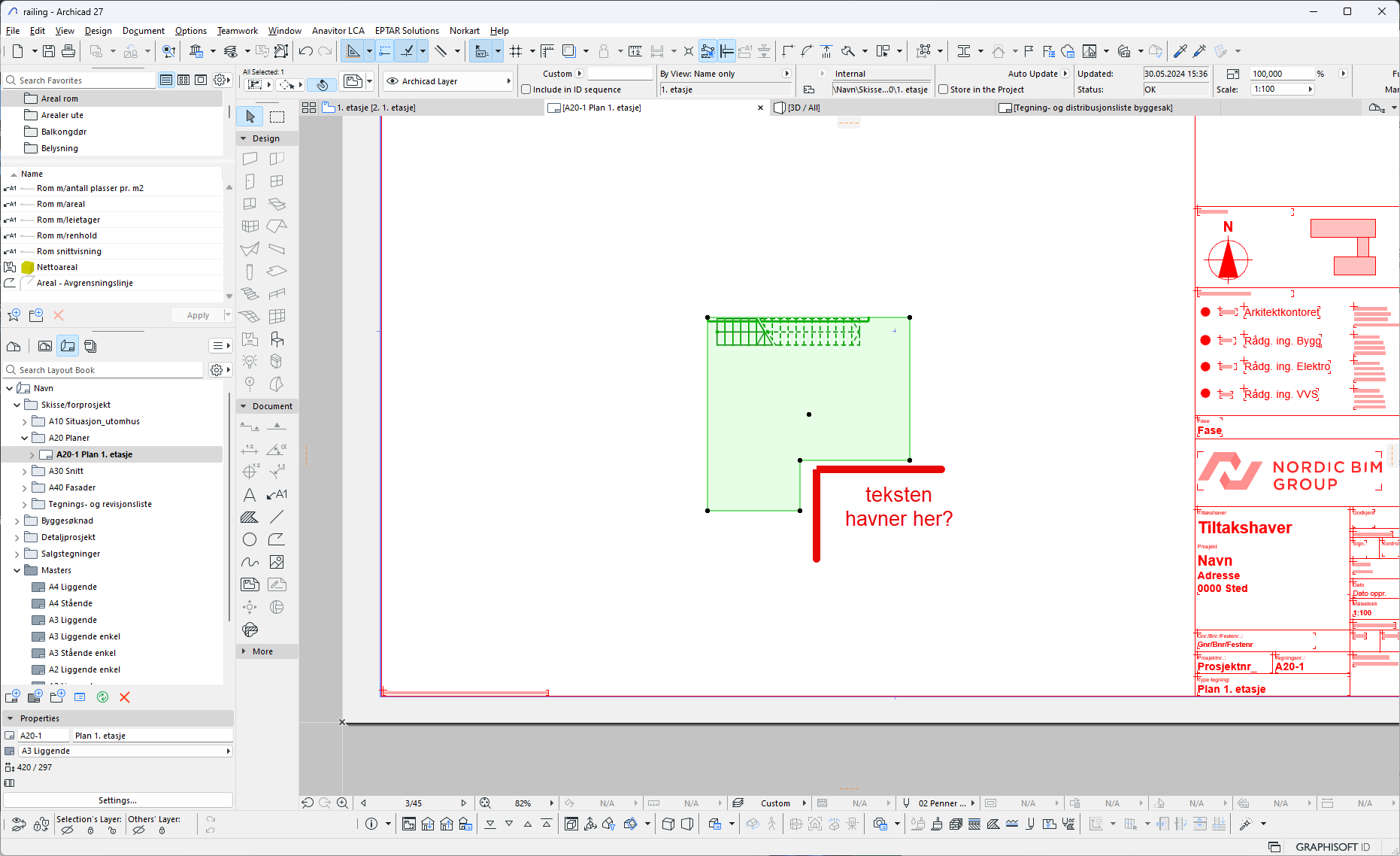
Task: Expand the A30 Snitt folder
Action: (24, 471)
